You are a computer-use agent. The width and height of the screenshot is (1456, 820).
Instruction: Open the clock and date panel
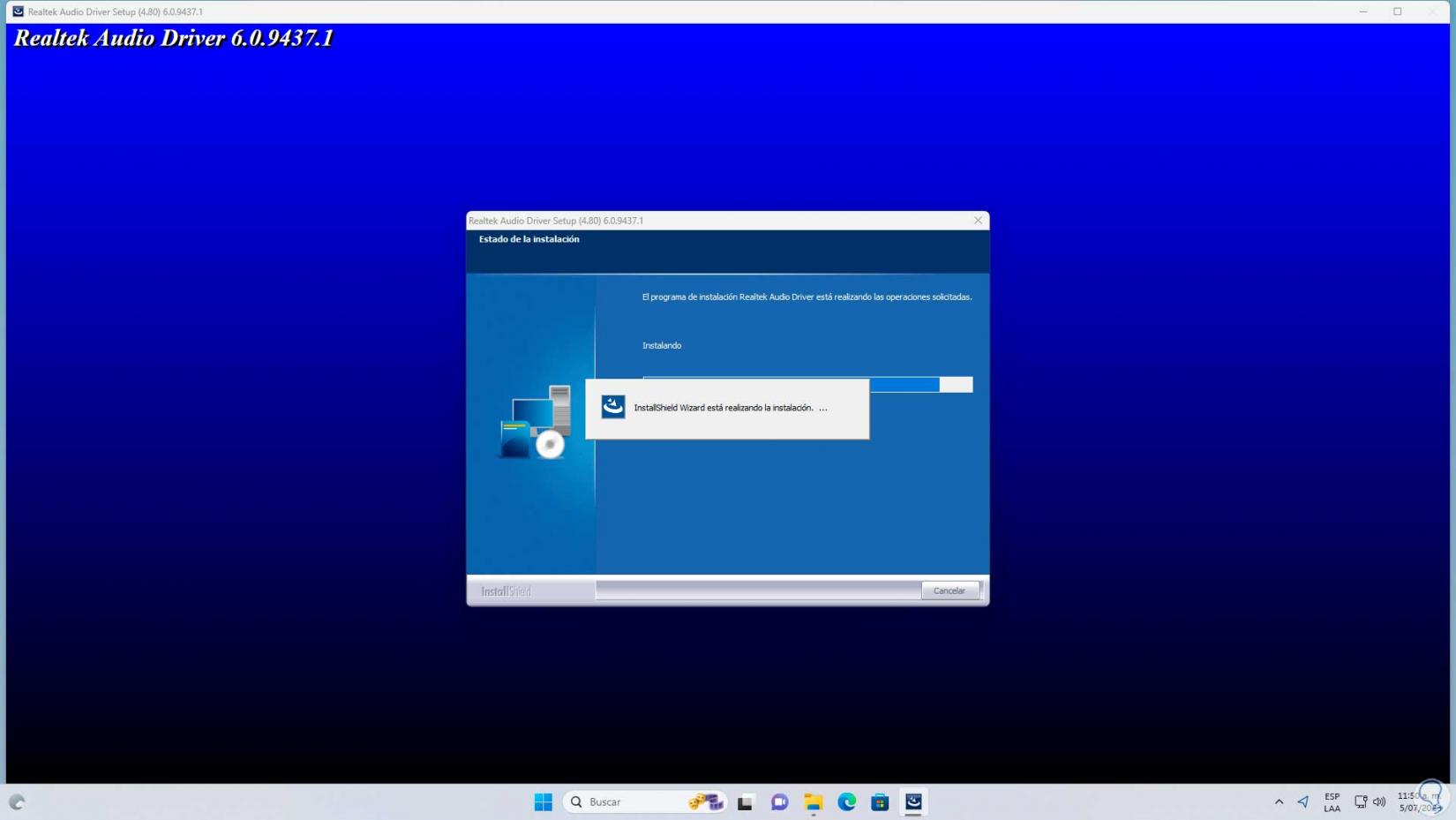click(1418, 801)
